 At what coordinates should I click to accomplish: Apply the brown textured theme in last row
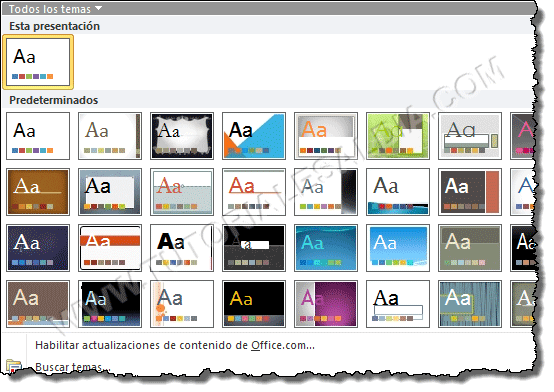(38, 304)
